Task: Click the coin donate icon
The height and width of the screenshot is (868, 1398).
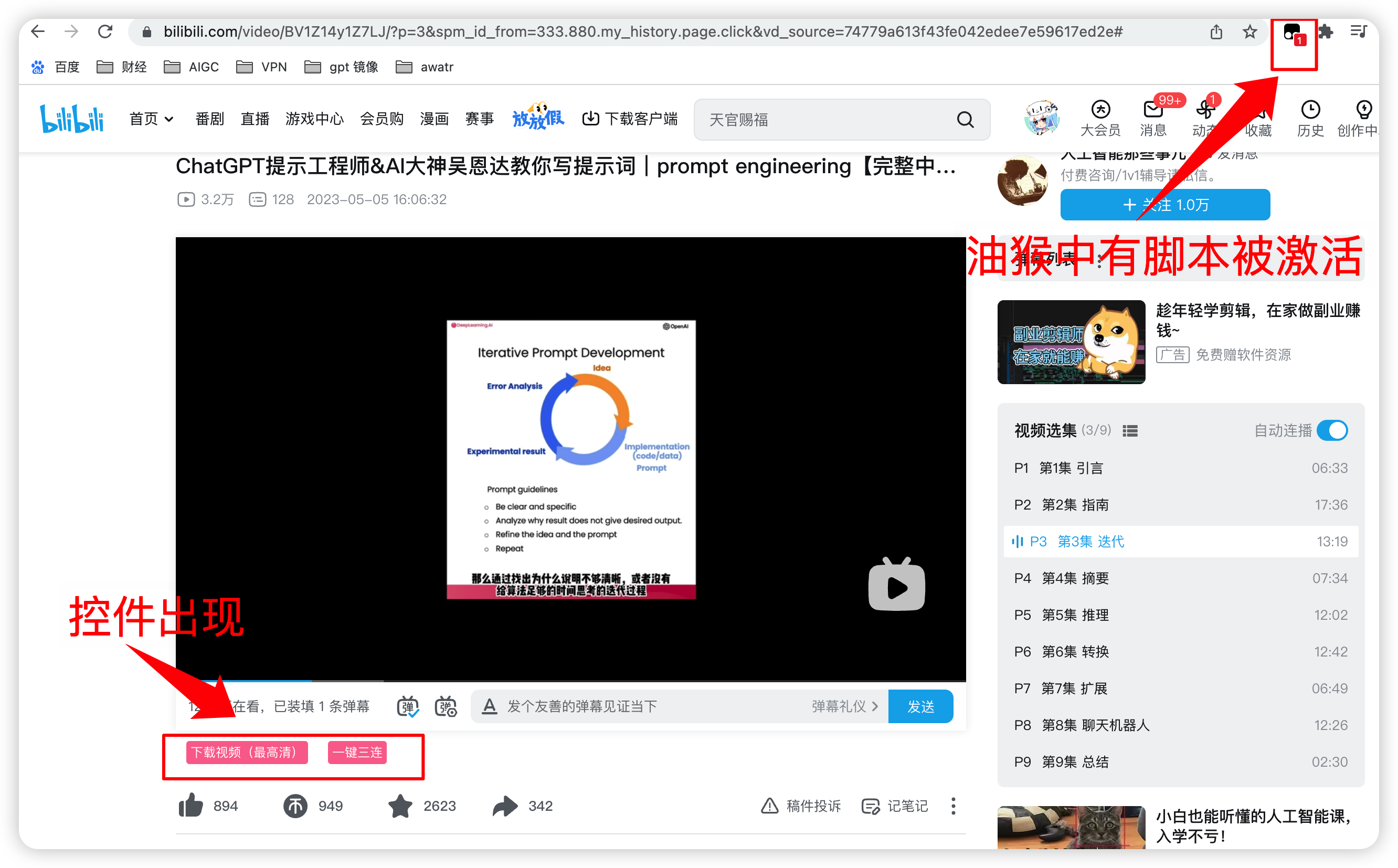Action: point(295,806)
